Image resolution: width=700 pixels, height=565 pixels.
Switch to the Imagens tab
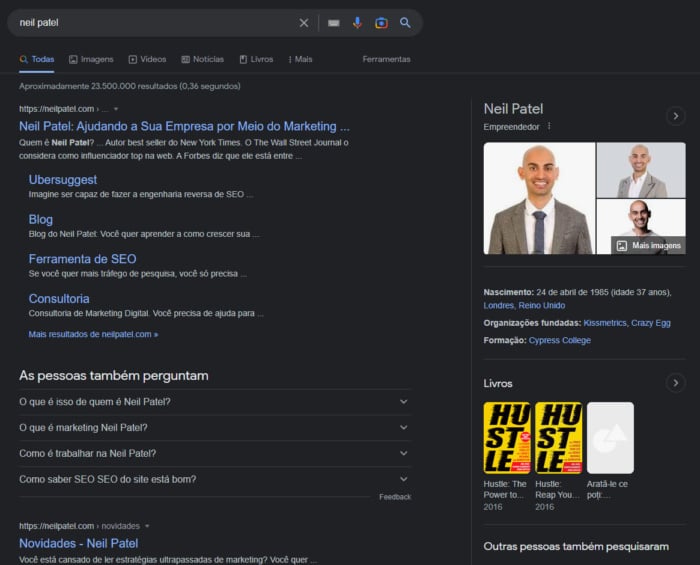coord(91,59)
